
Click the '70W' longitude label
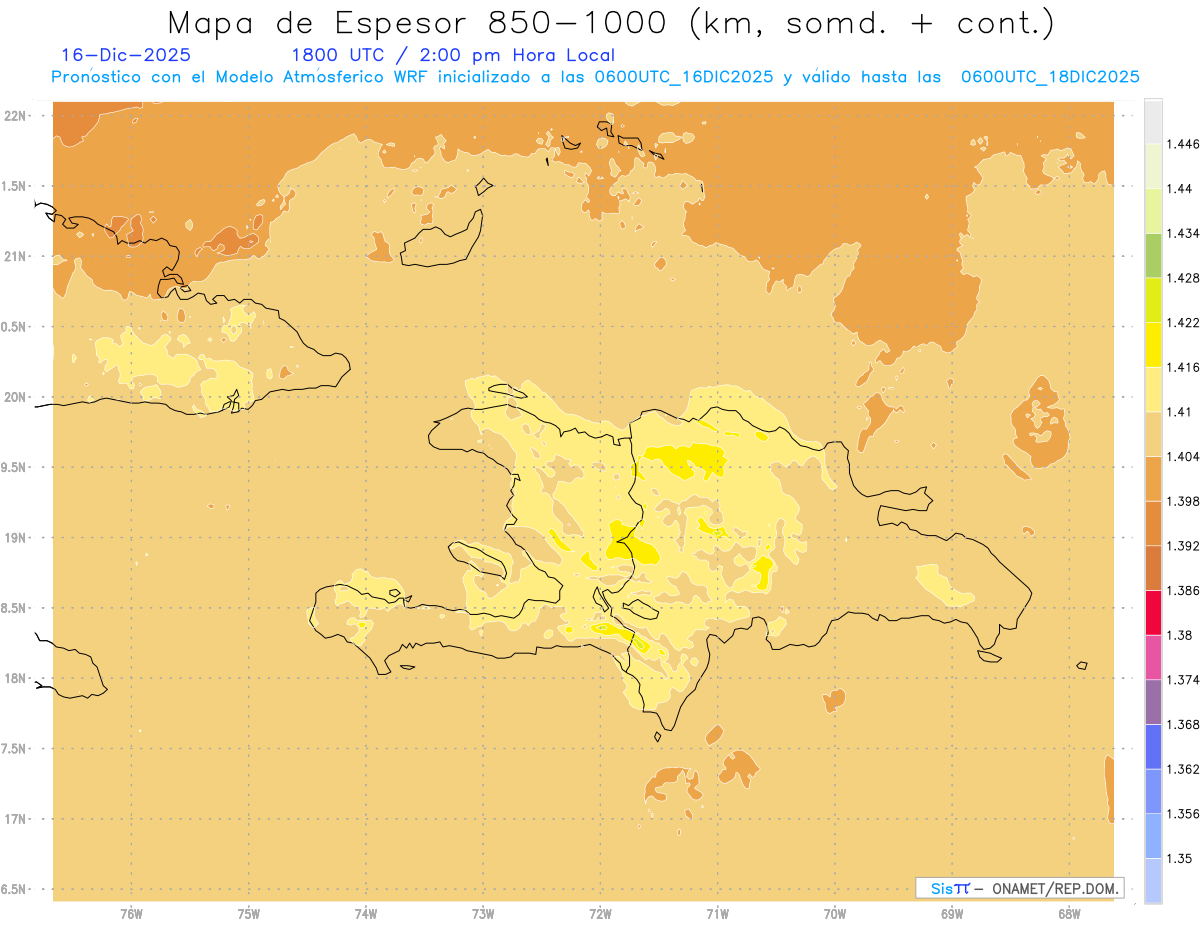coord(835,914)
